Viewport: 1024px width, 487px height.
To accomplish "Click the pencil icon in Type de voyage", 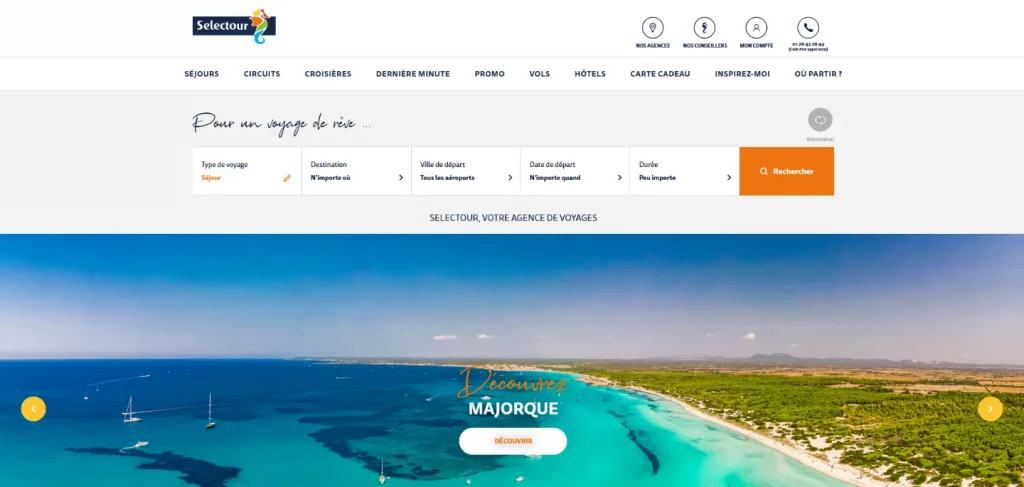I will click(x=287, y=178).
